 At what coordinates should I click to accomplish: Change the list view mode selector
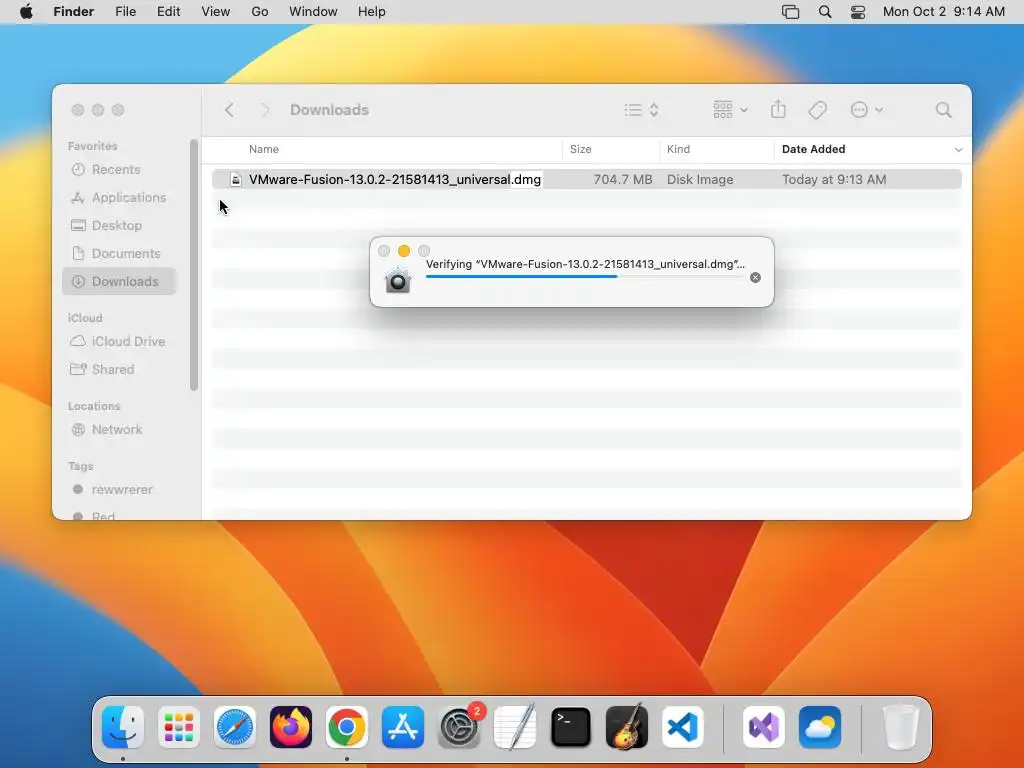[x=641, y=110]
